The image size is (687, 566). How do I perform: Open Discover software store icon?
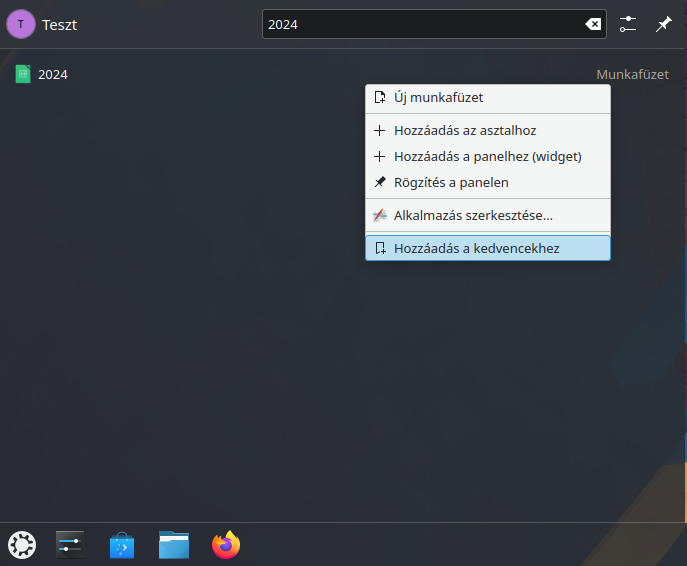122,545
